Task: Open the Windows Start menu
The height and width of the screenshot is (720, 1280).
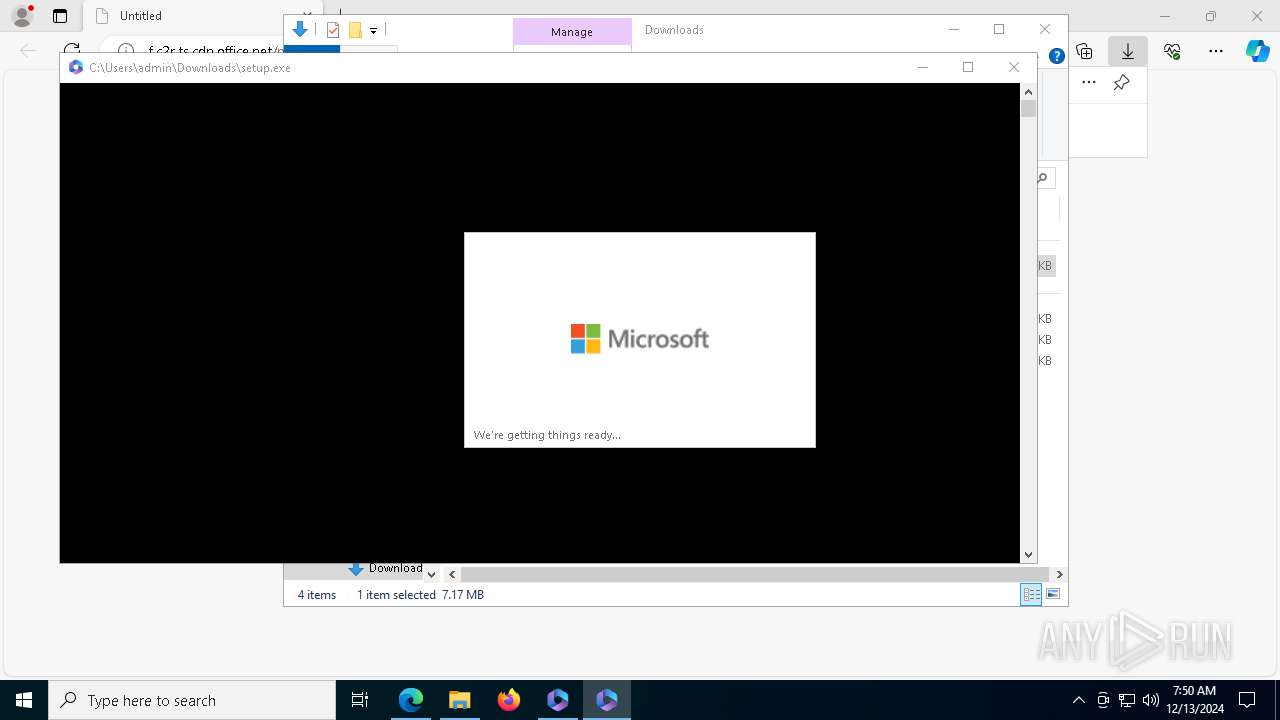Action: click(24, 700)
